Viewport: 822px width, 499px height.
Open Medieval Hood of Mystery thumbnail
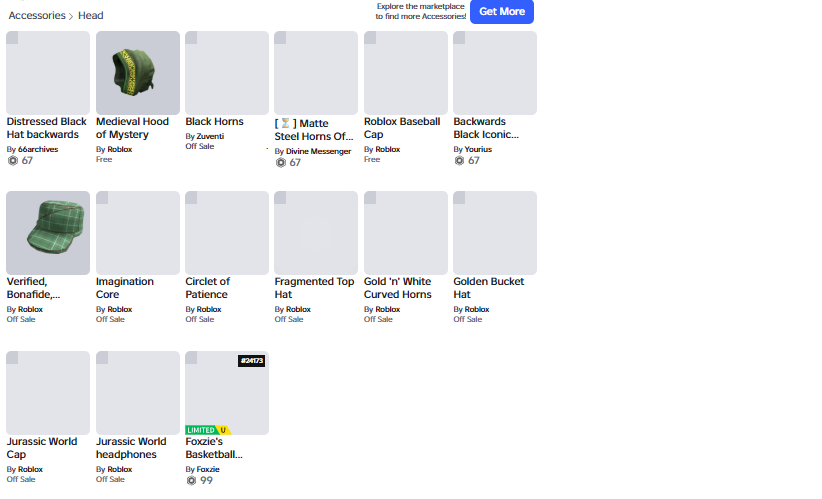tap(138, 73)
